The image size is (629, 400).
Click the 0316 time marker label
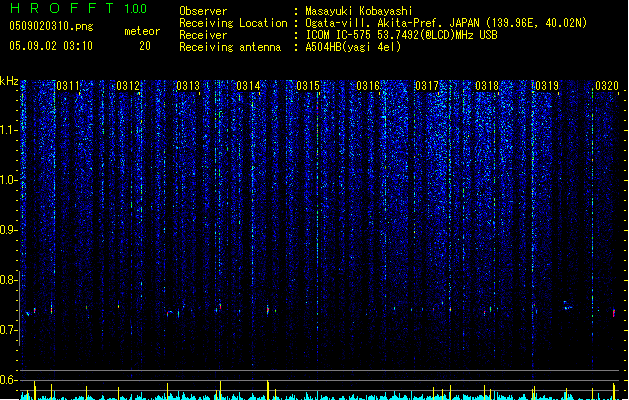pyautogui.click(x=368, y=86)
